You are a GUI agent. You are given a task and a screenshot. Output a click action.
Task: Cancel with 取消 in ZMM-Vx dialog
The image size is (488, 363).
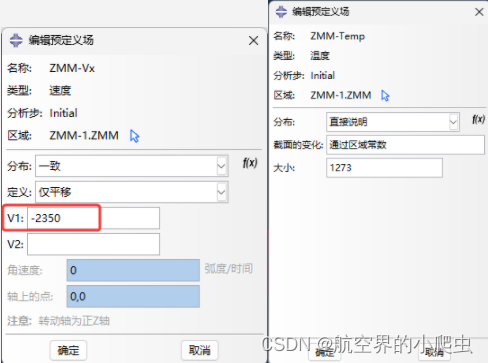(x=200, y=350)
